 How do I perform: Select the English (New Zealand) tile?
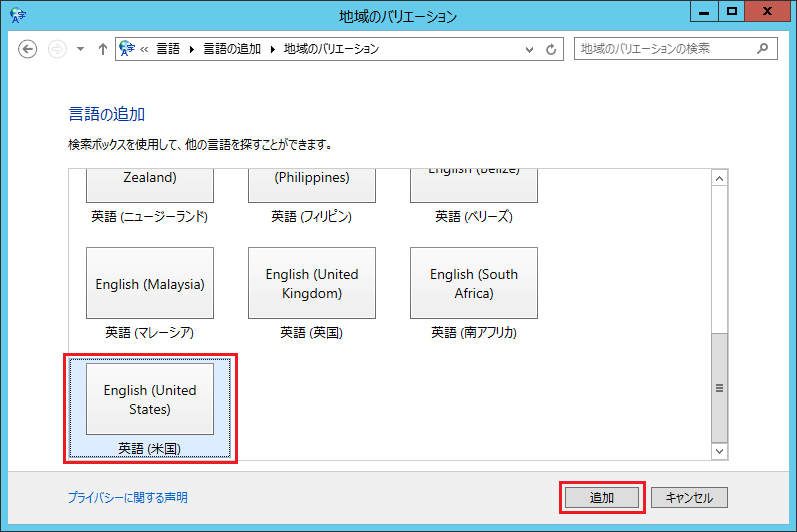point(150,185)
